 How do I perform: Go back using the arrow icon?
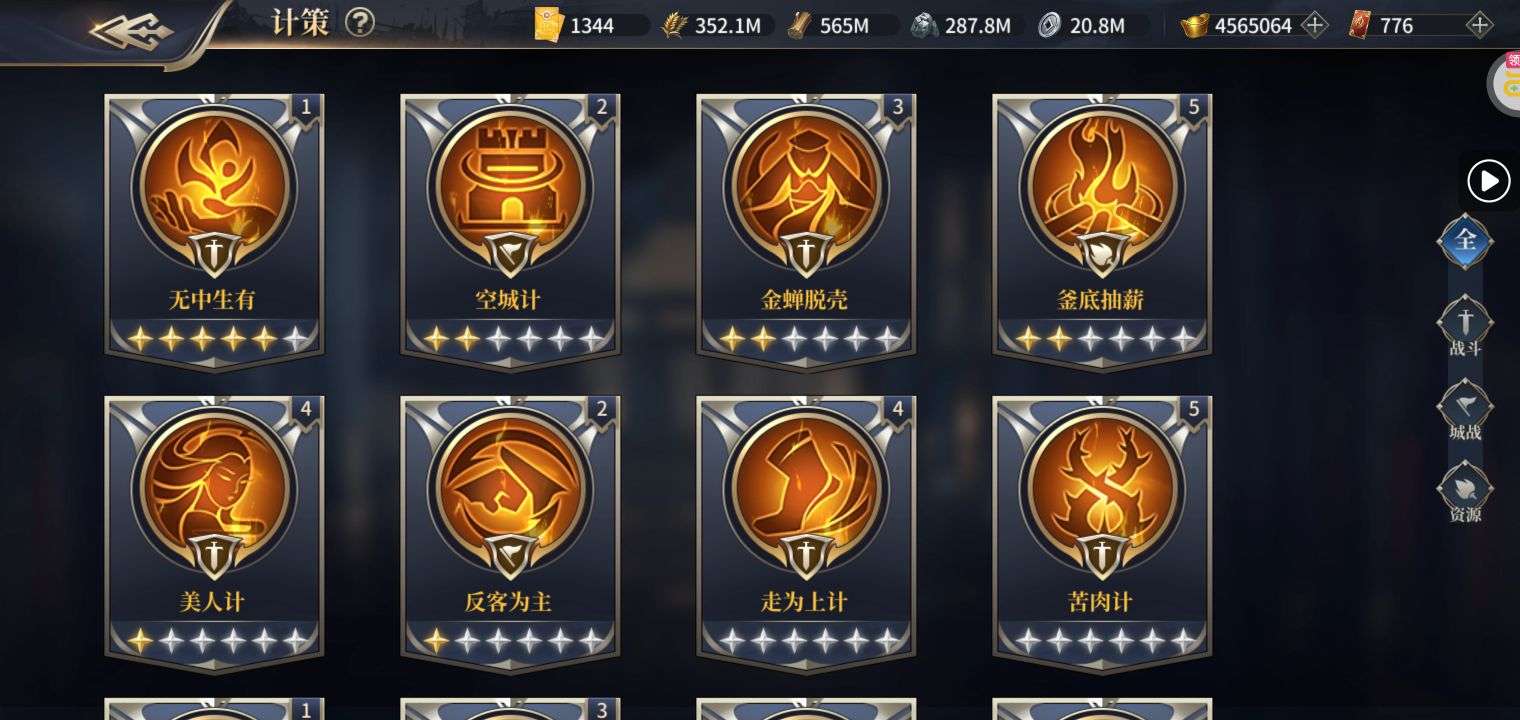130,31
